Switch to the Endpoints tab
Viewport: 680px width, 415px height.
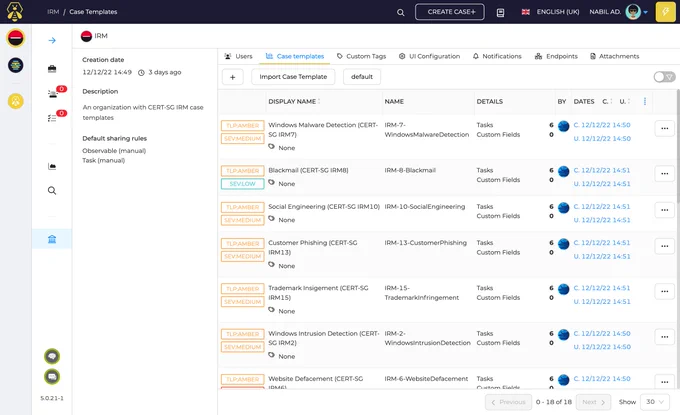[x=556, y=56]
